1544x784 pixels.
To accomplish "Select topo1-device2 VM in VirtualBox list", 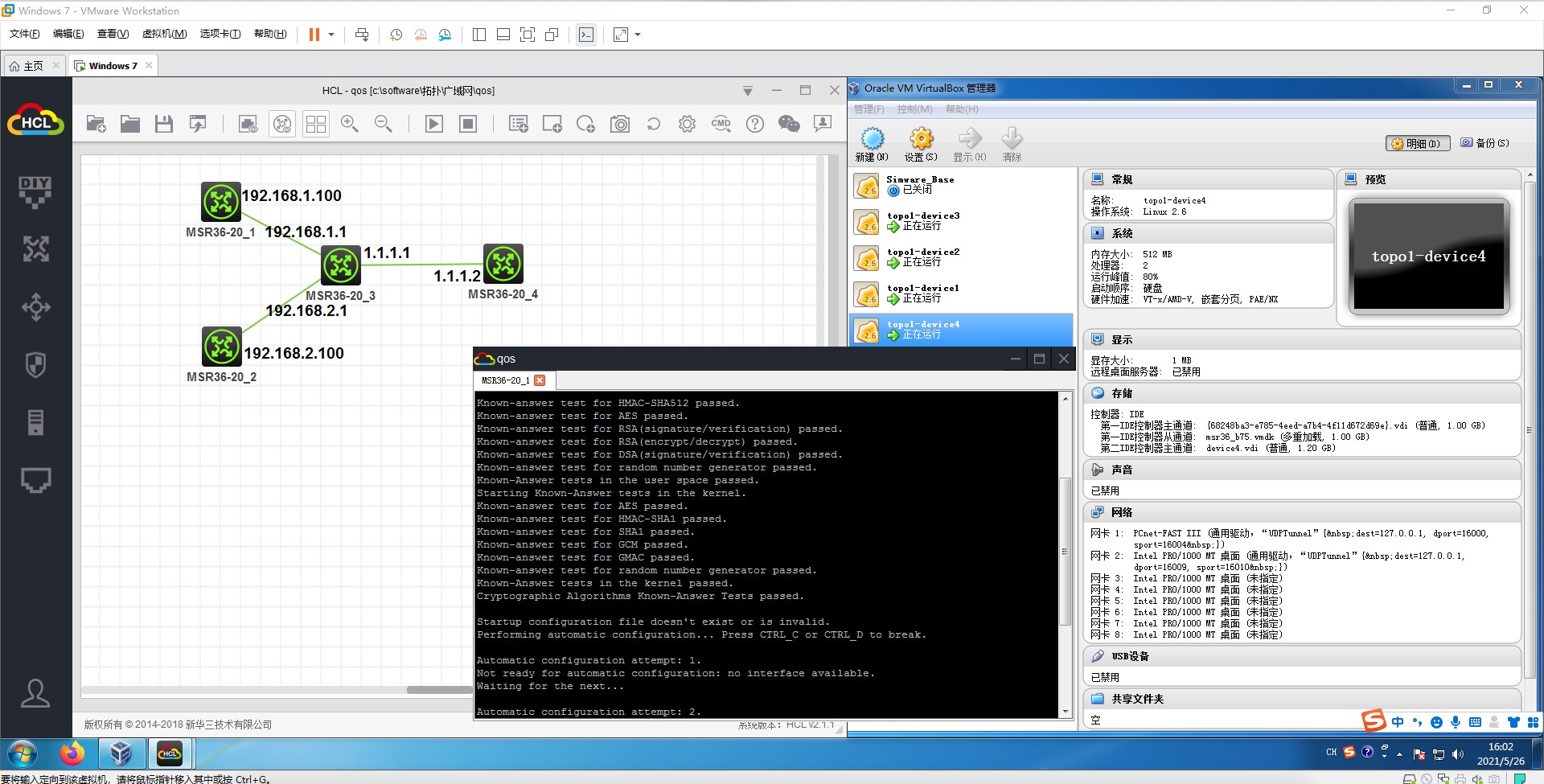I will 962,258.
